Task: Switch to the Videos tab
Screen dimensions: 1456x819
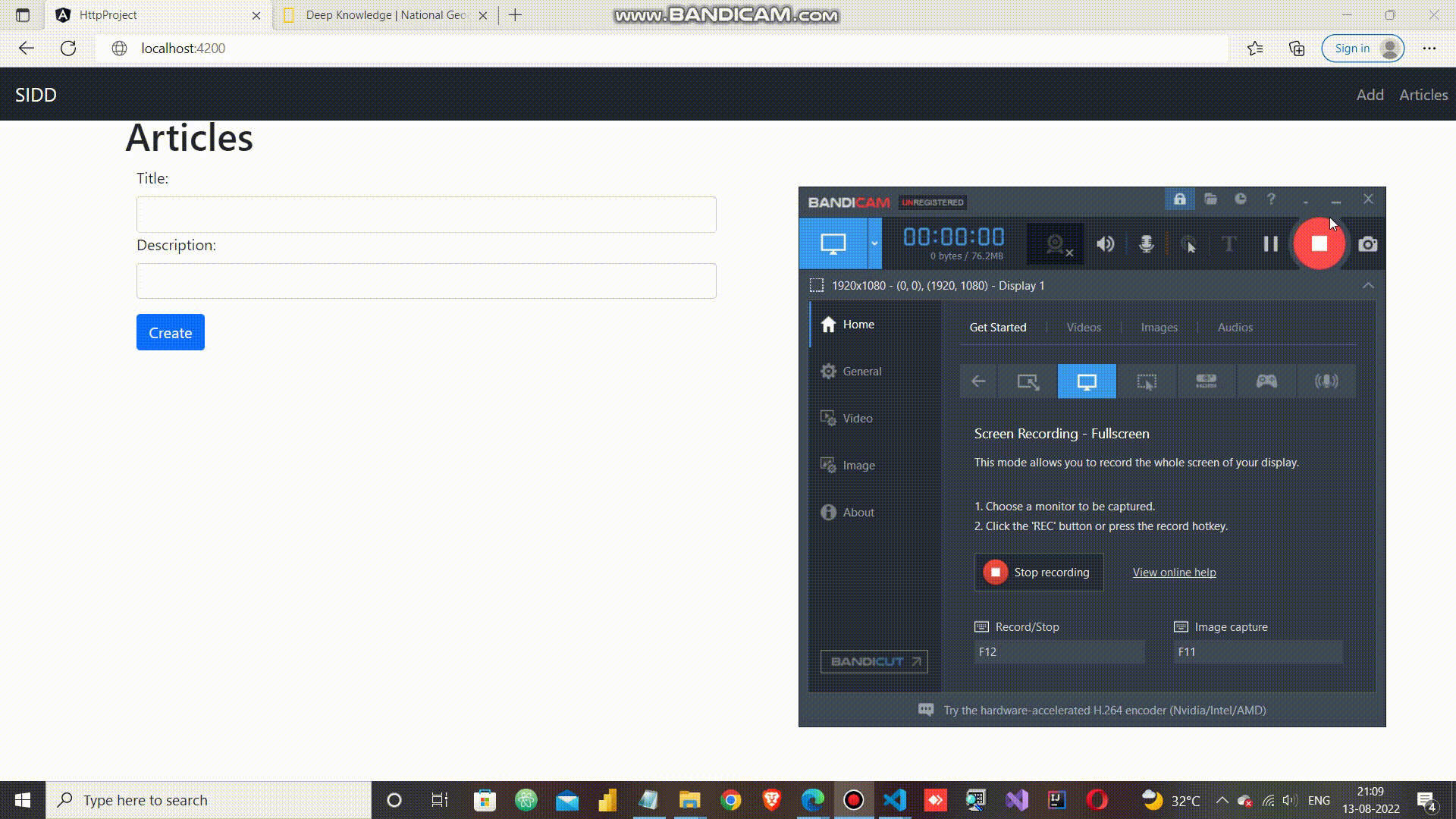Action: tap(1083, 327)
